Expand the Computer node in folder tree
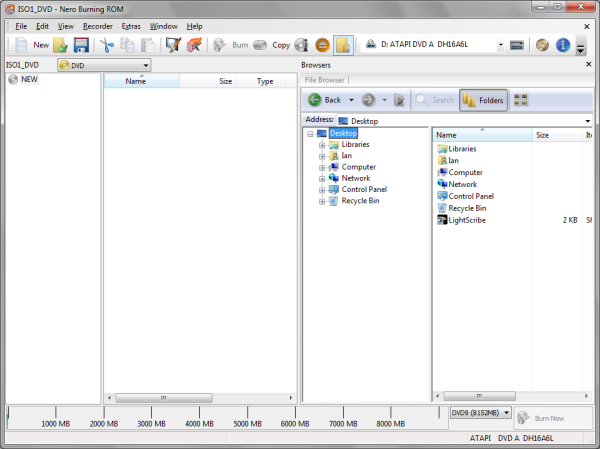The image size is (600, 449). [x=323, y=167]
